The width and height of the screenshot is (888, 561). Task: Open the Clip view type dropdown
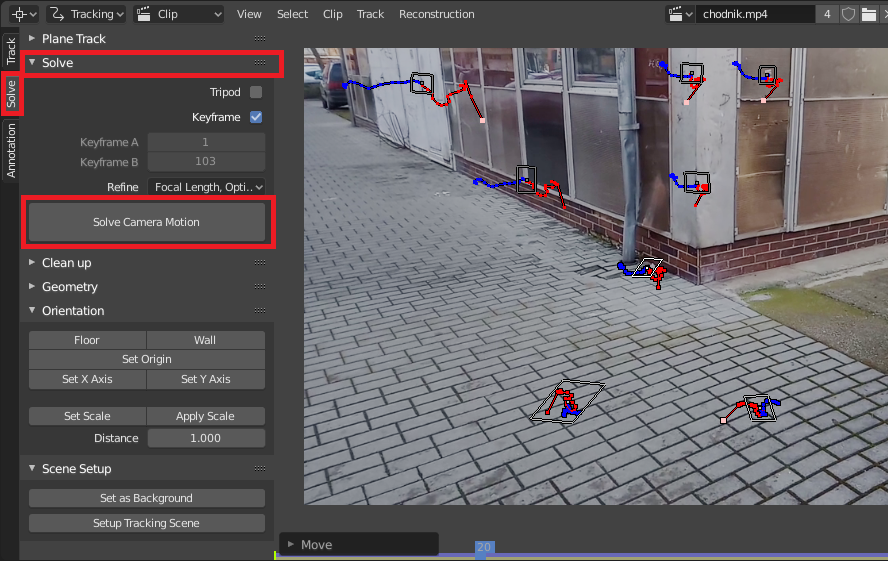point(178,14)
